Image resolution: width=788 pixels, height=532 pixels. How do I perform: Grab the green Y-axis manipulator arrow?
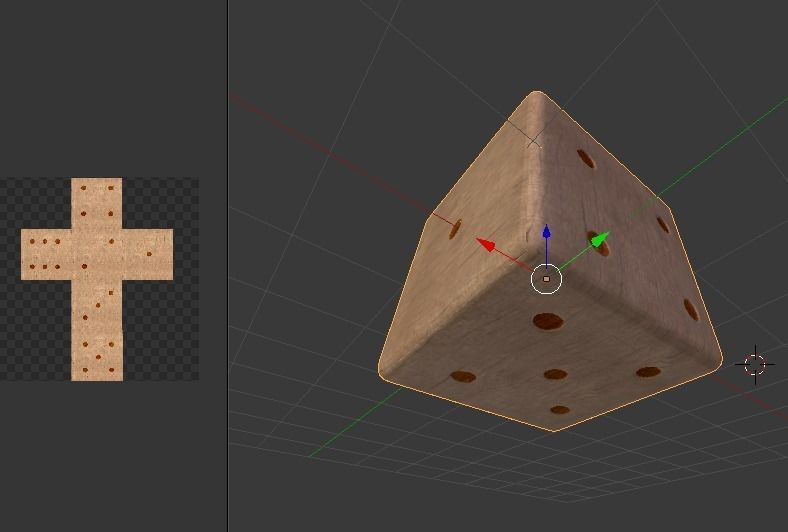tap(600, 240)
